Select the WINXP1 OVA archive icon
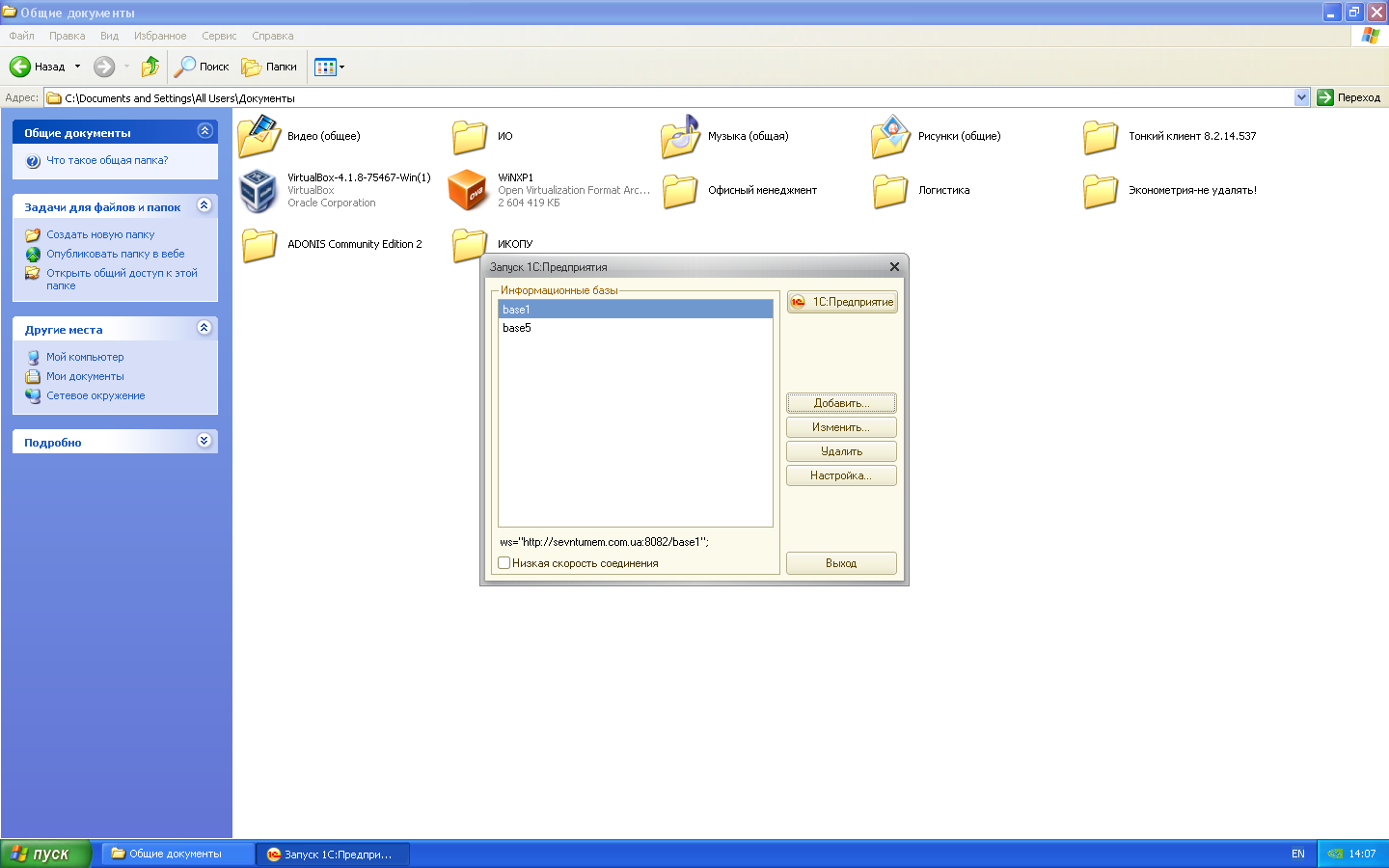1389x868 pixels. [469, 190]
